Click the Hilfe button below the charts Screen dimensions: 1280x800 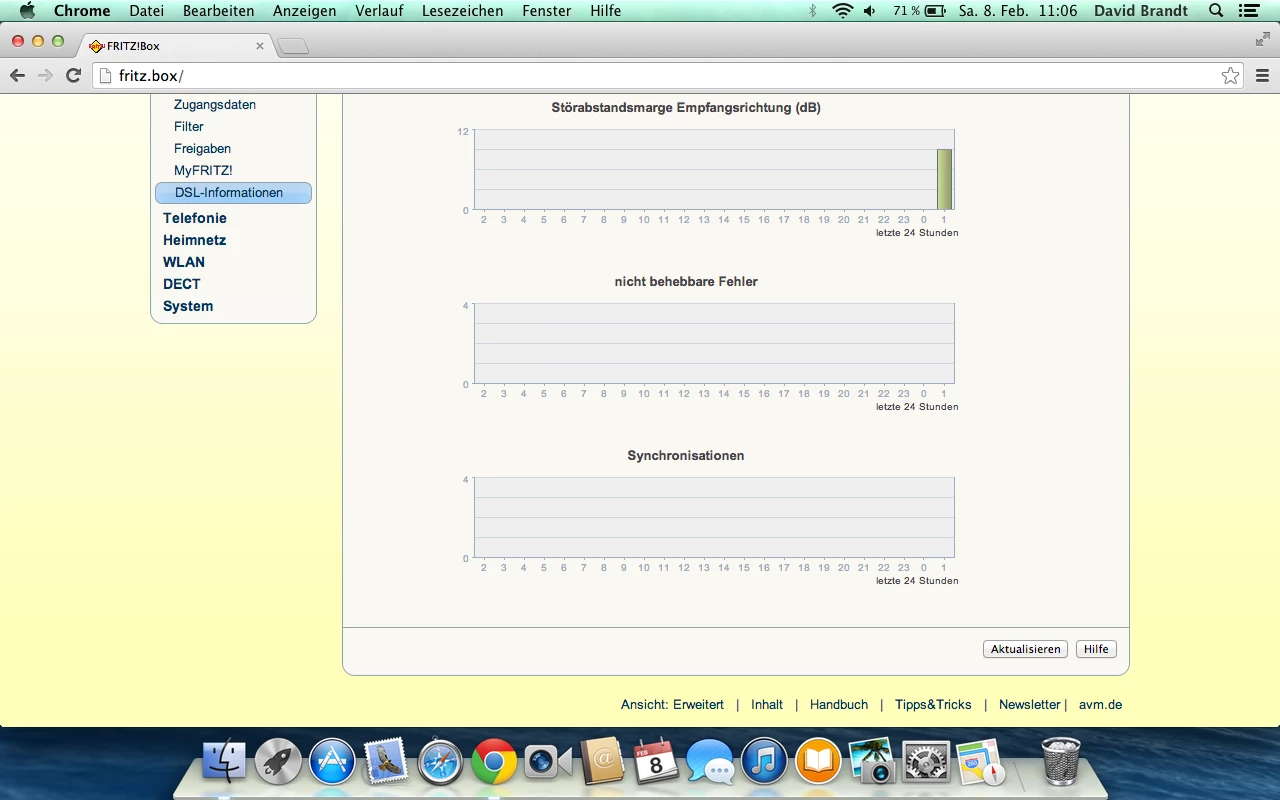1096,649
